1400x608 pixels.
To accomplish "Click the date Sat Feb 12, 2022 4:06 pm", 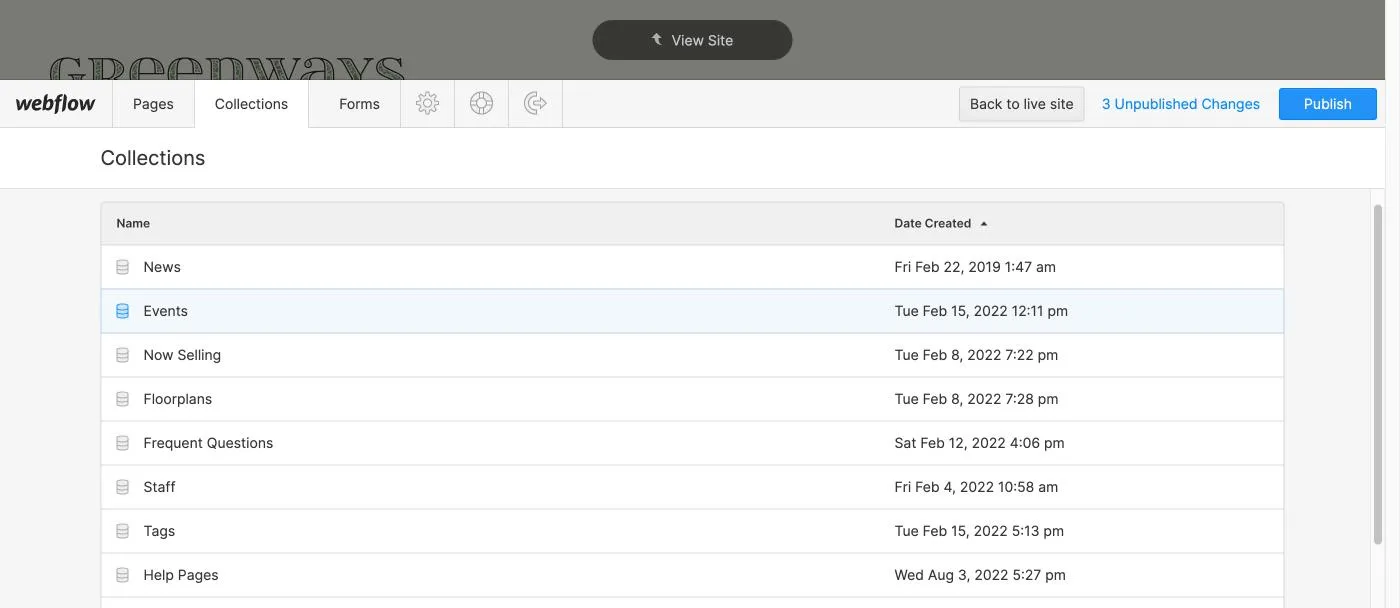I will (x=979, y=443).
